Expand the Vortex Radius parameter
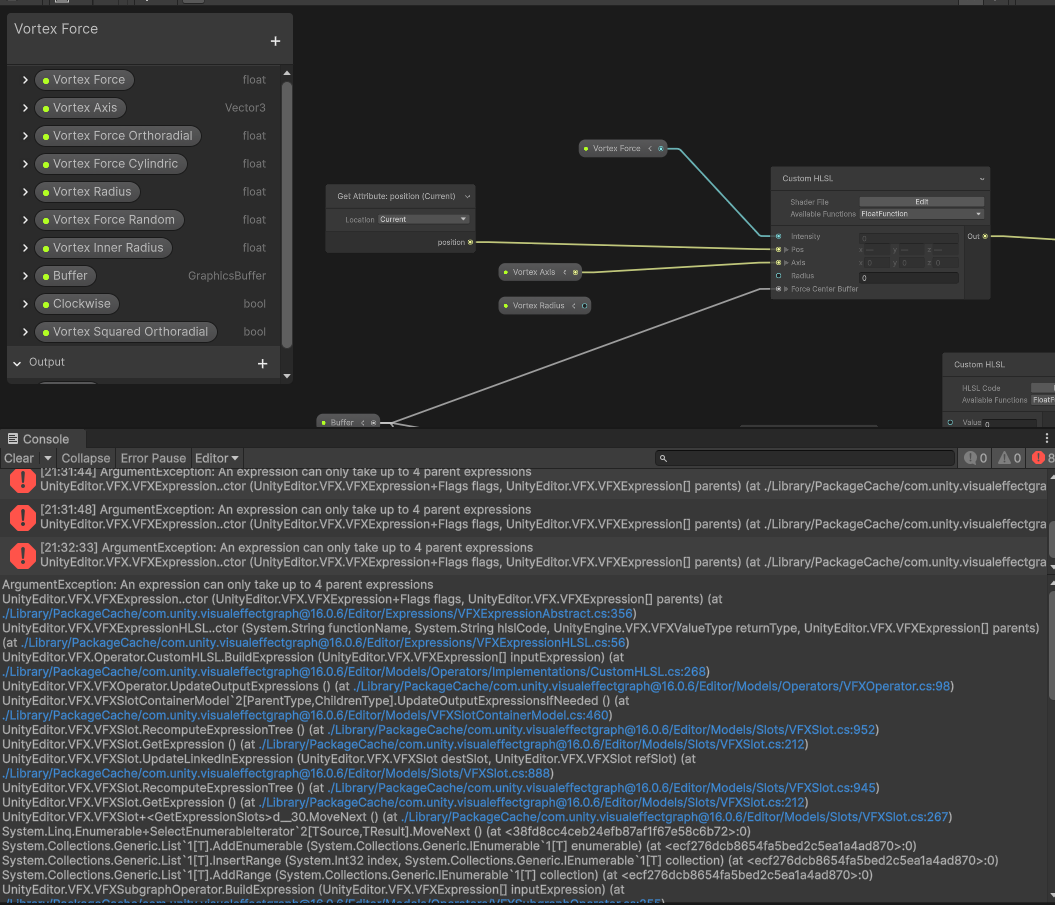1055x905 pixels. pyautogui.click(x=23, y=191)
